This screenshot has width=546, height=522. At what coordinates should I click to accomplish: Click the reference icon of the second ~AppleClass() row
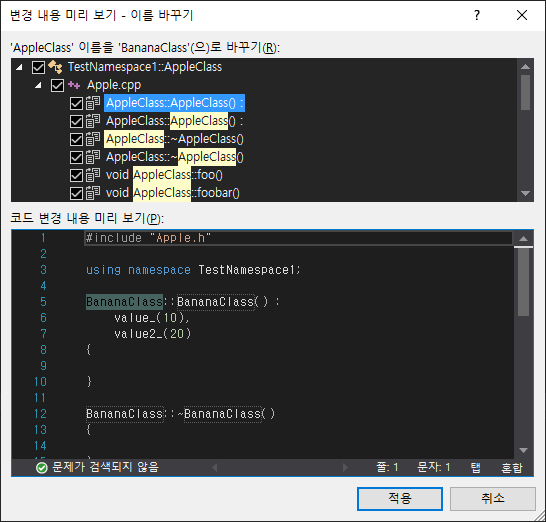93,157
